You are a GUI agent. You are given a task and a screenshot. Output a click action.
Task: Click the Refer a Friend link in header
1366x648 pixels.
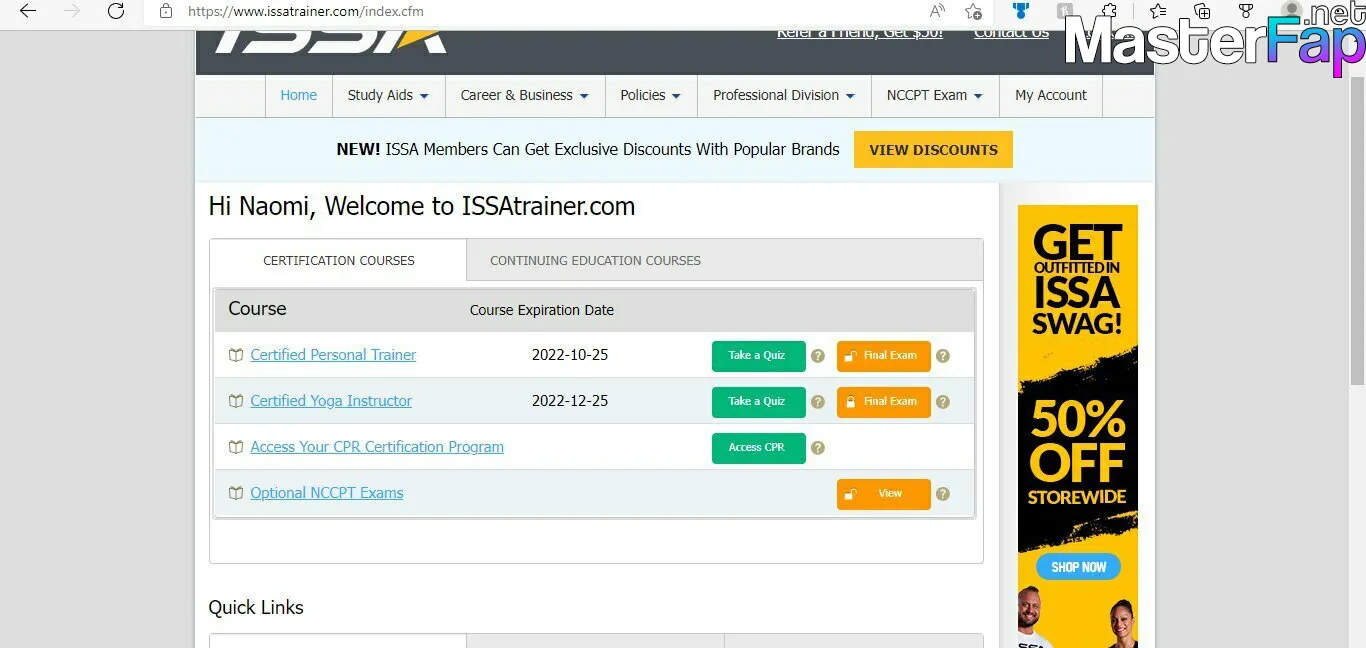[860, 33]
